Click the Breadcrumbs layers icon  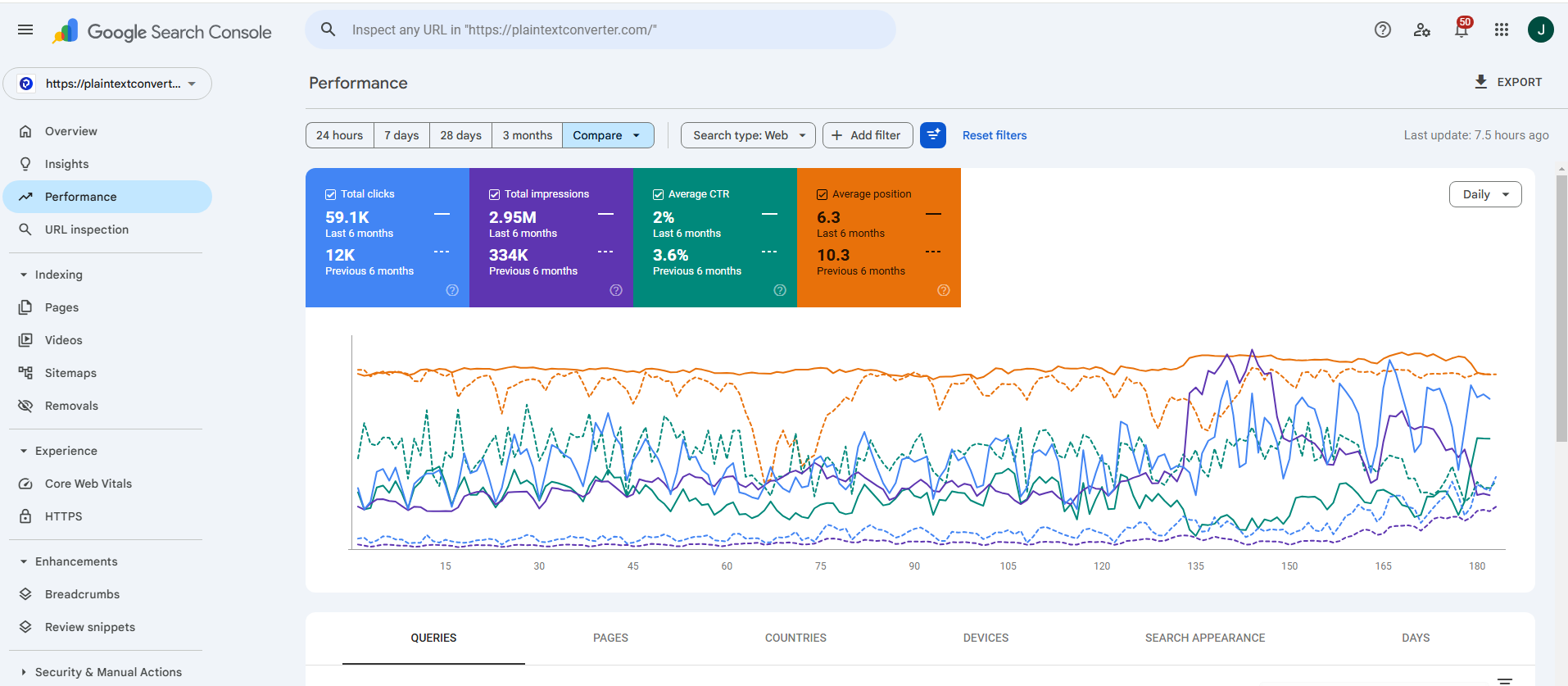pyautogui.click(x=25, y=594)
